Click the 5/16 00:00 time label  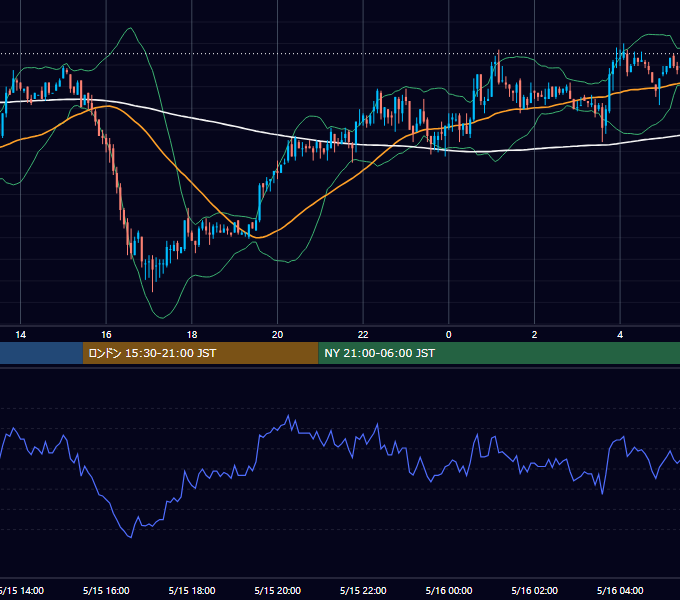pos(449,590)
